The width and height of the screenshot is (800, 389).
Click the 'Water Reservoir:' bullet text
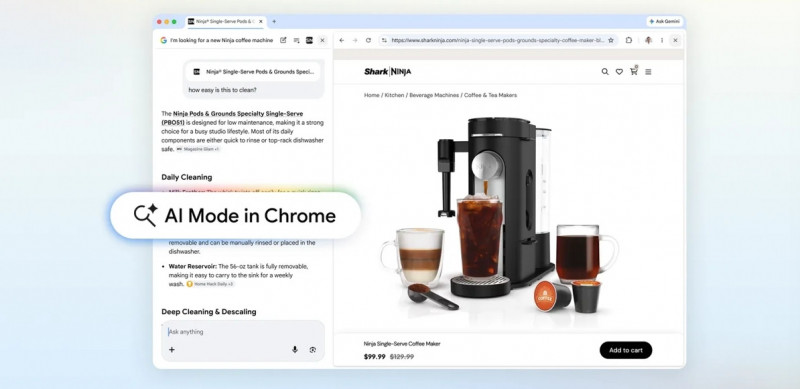click(192, 266)
